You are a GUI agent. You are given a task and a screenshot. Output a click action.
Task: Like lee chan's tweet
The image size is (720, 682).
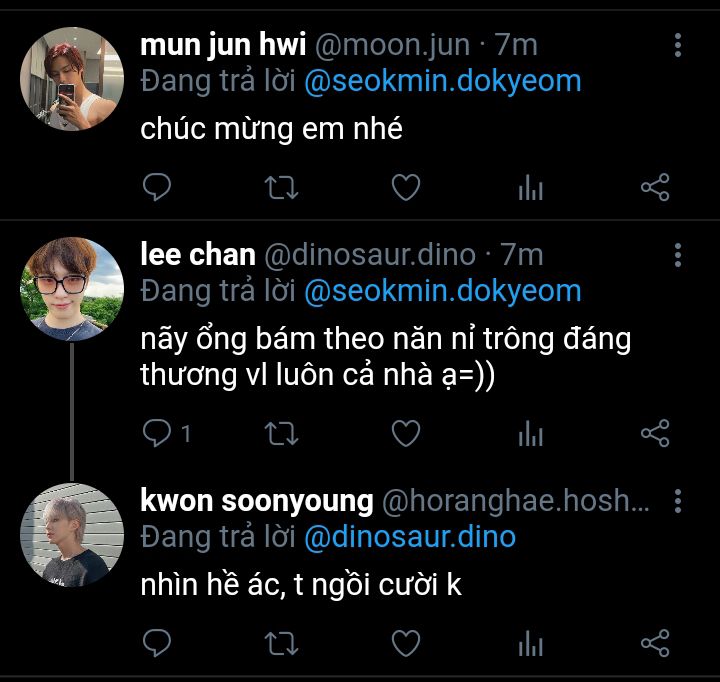coord(405,433)
